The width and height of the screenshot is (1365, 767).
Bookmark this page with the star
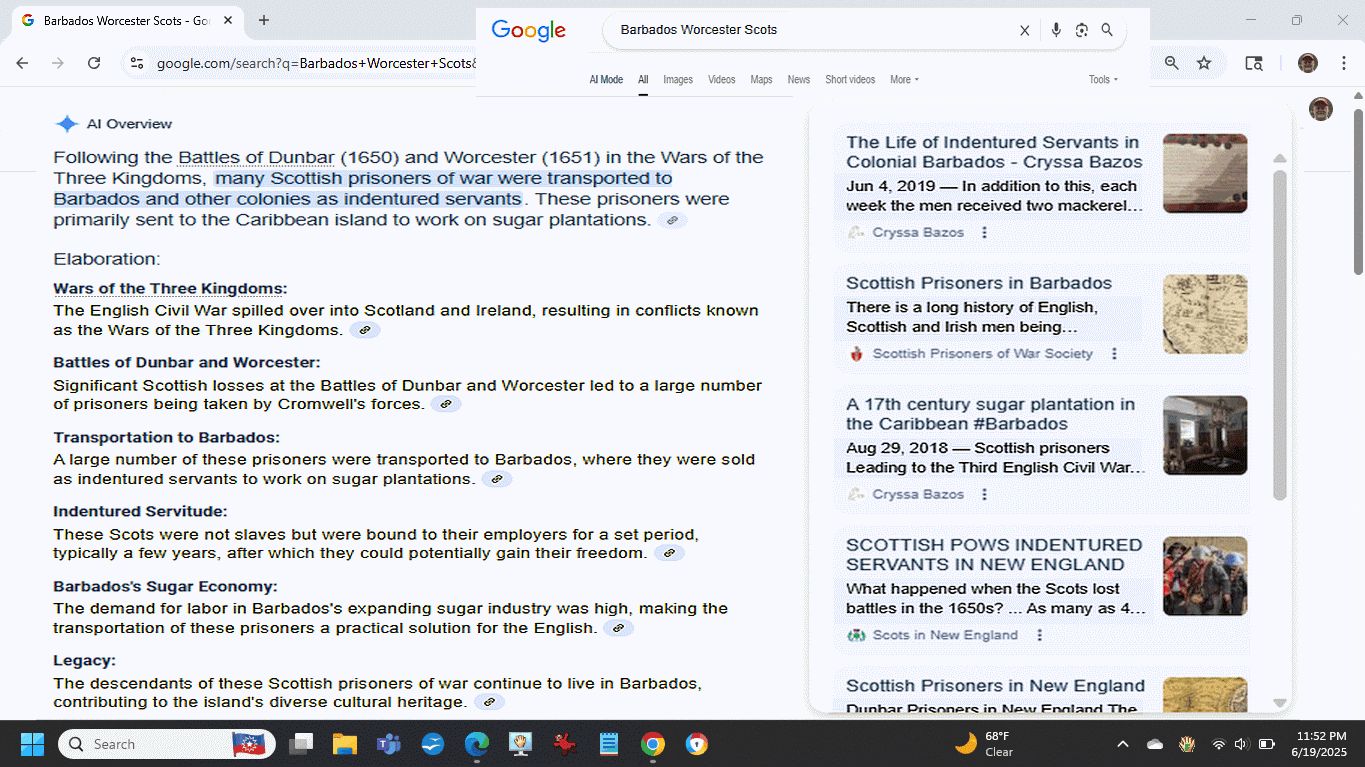1204,63
